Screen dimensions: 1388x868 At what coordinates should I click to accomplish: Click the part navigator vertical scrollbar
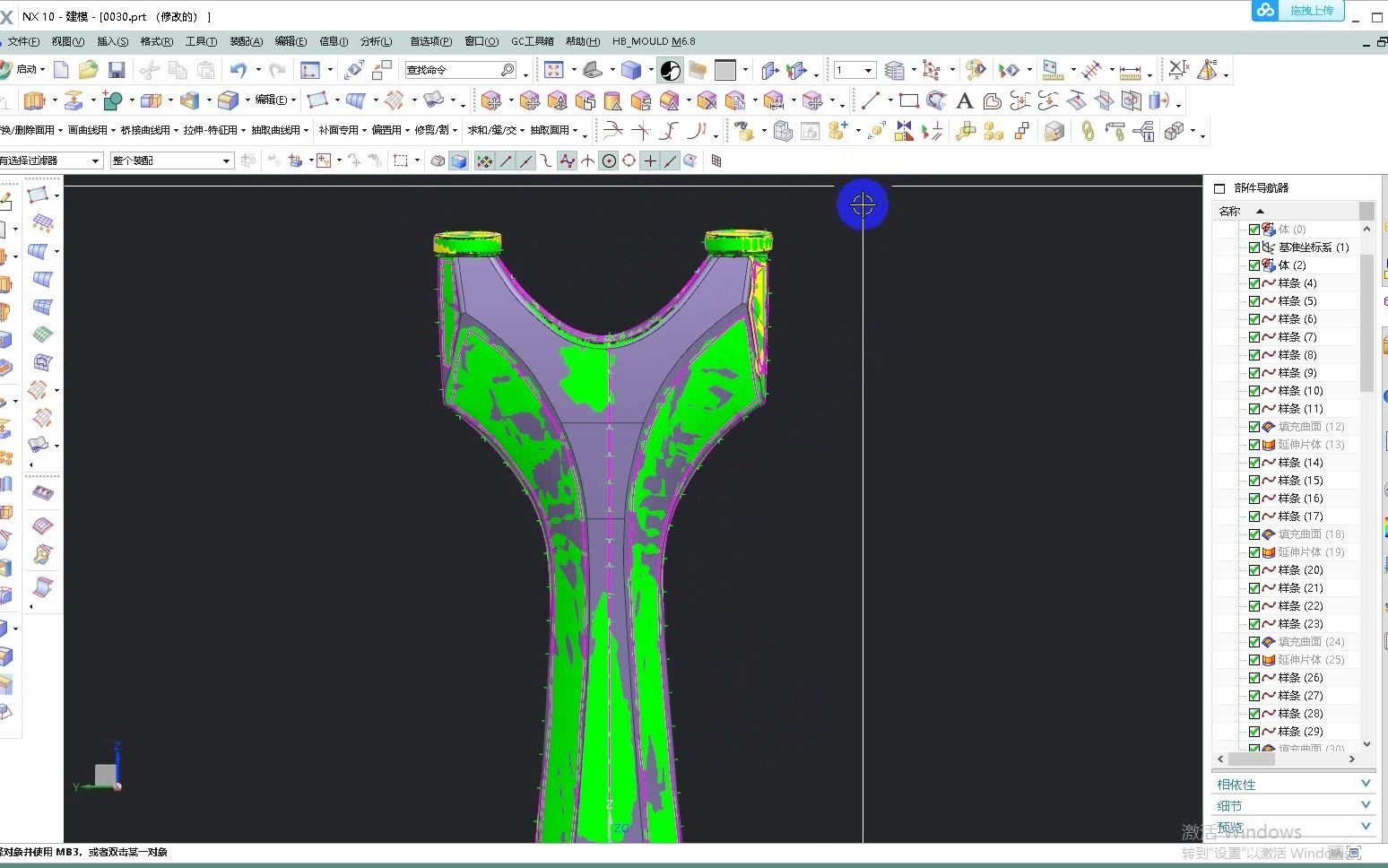click(x=1366, y=323)
